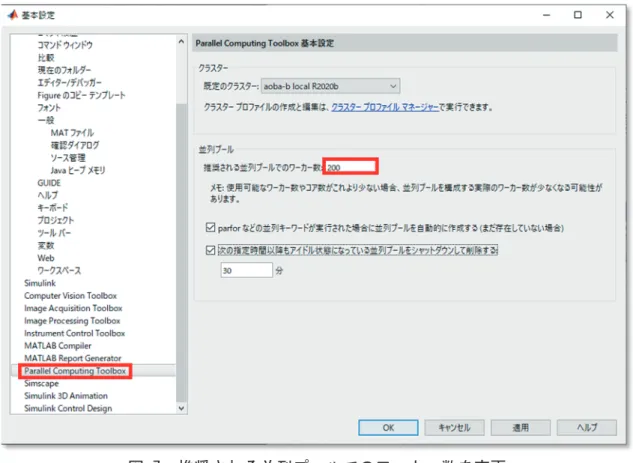The width and height of the screenshot is (633, 463).
Task: Click the preferred worker count field
Action: click(350, 166)
